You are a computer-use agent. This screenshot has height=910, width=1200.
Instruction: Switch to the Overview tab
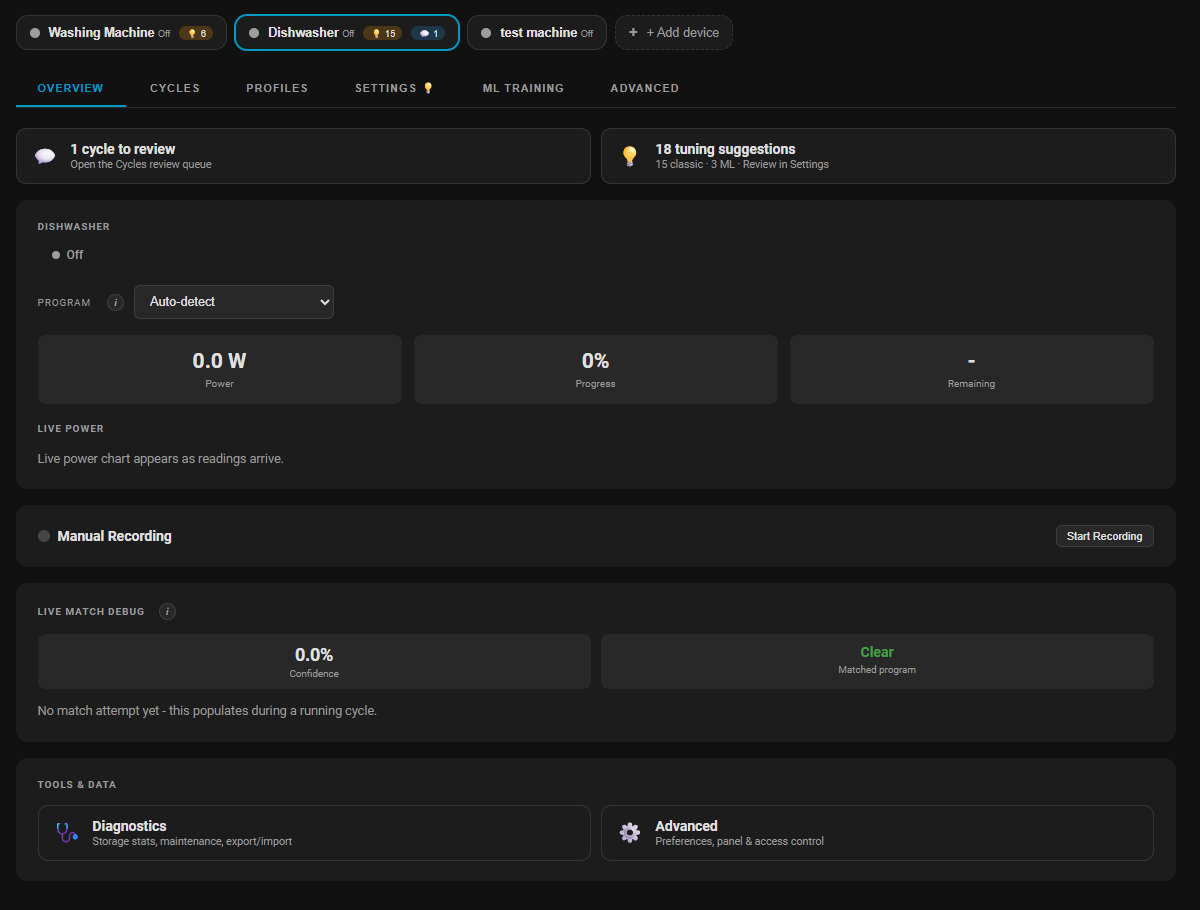(70, 88)
